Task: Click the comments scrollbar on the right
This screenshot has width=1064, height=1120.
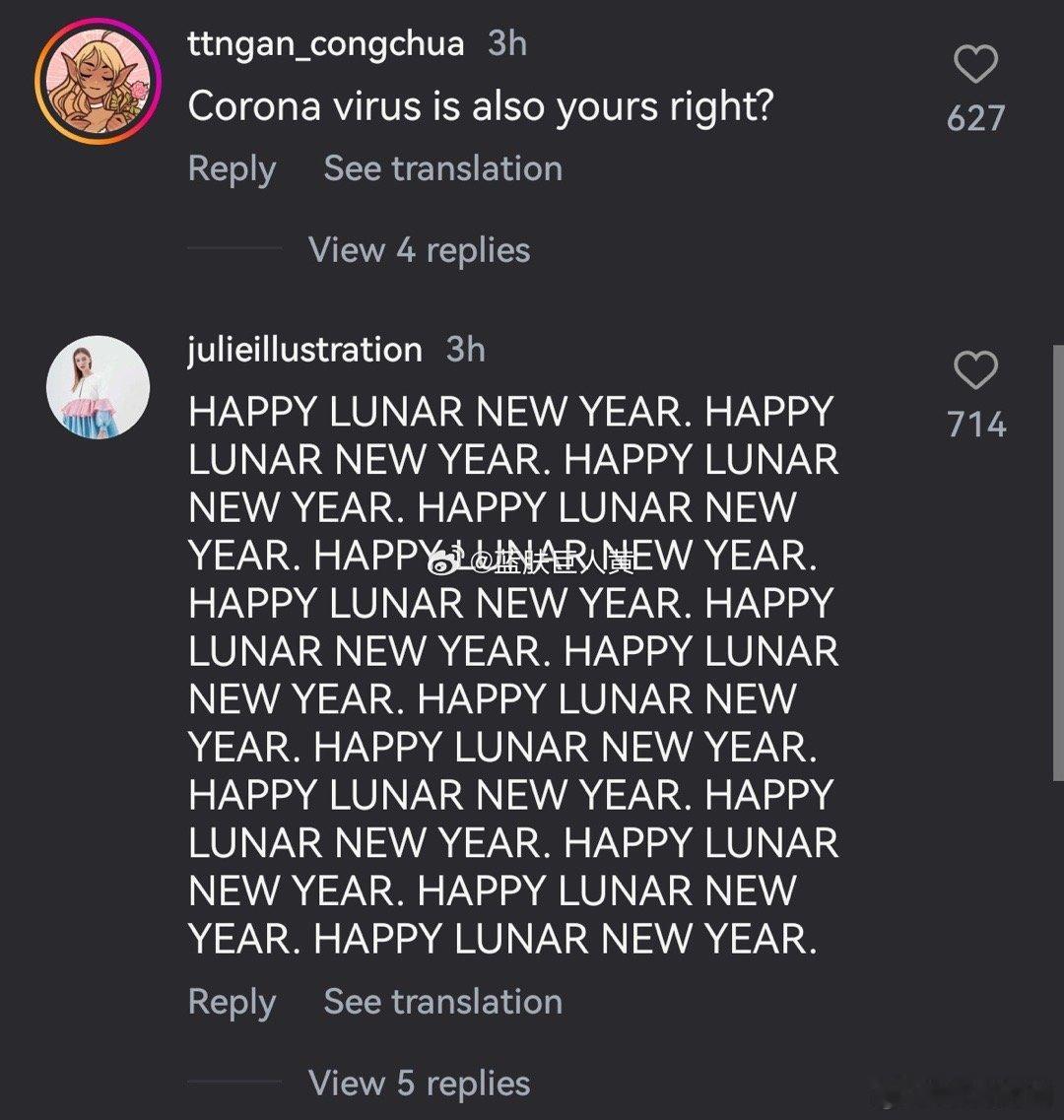Action: tap(1058, 561)
